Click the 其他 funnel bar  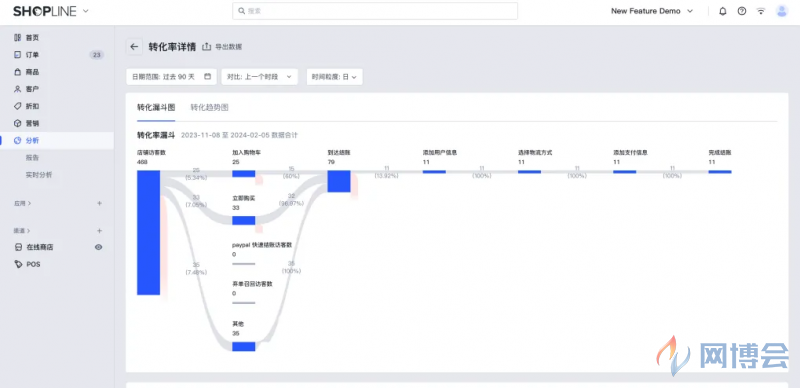243,347
